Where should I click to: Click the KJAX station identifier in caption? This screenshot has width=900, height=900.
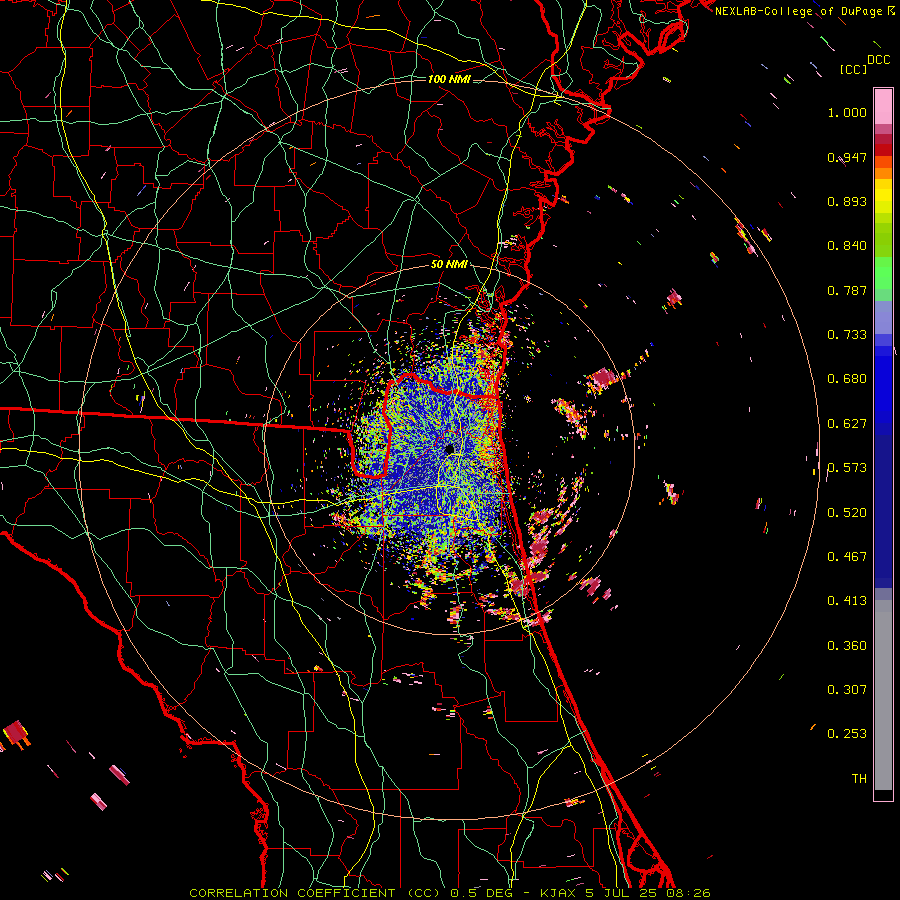click(x=560, y=893)
